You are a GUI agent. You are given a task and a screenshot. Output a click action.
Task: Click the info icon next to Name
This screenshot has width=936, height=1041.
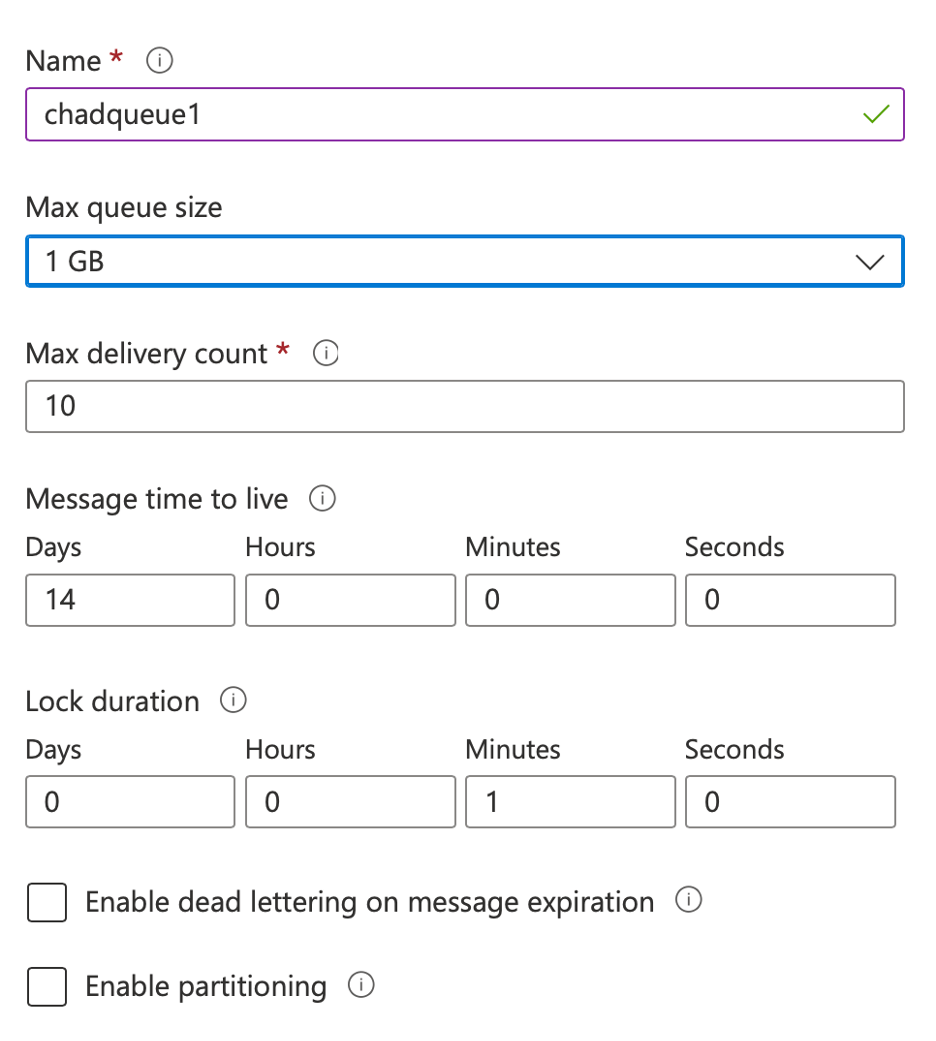[159, 60]
